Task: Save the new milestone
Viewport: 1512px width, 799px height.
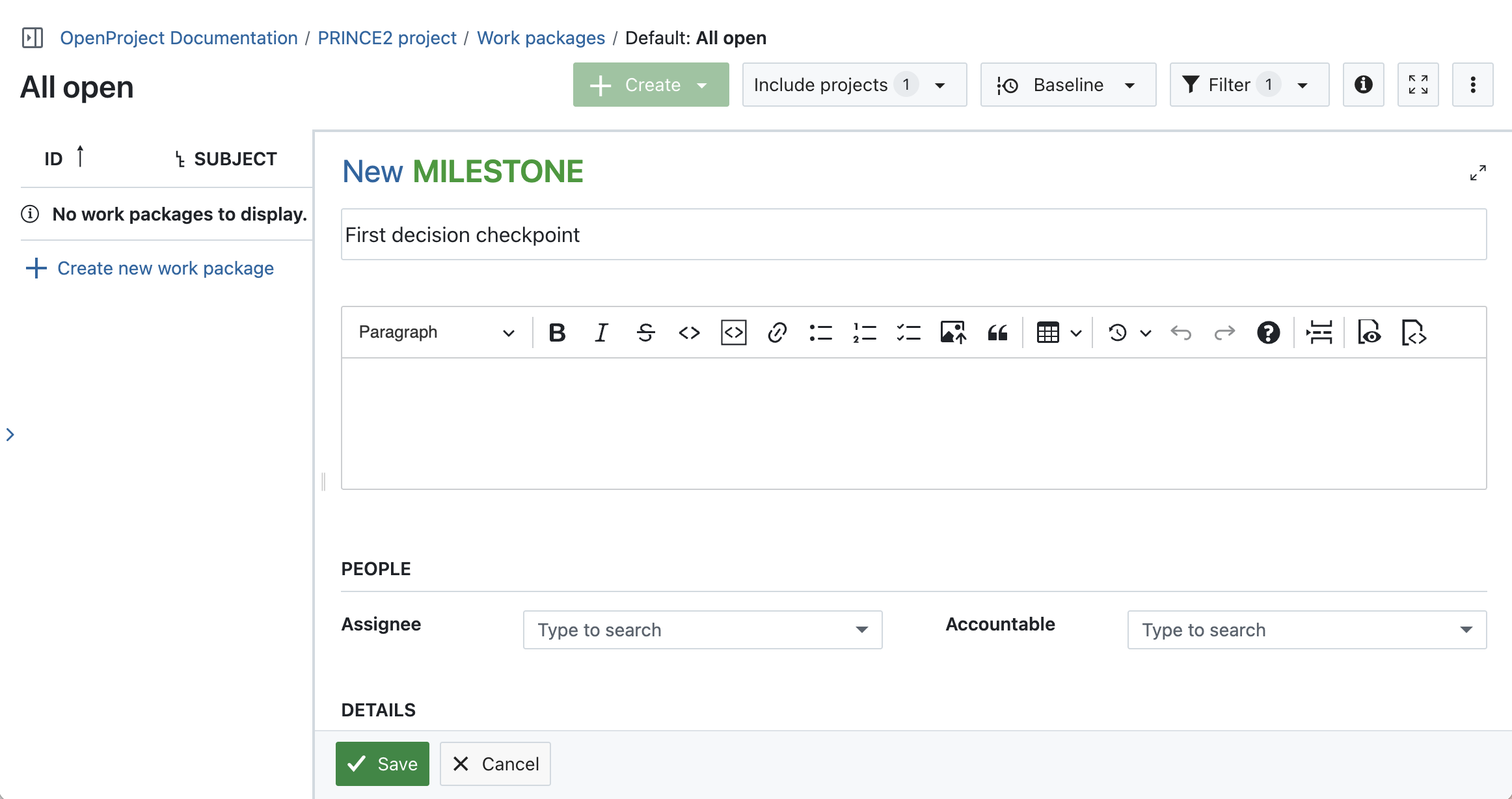Action: [x=382, y=763]
